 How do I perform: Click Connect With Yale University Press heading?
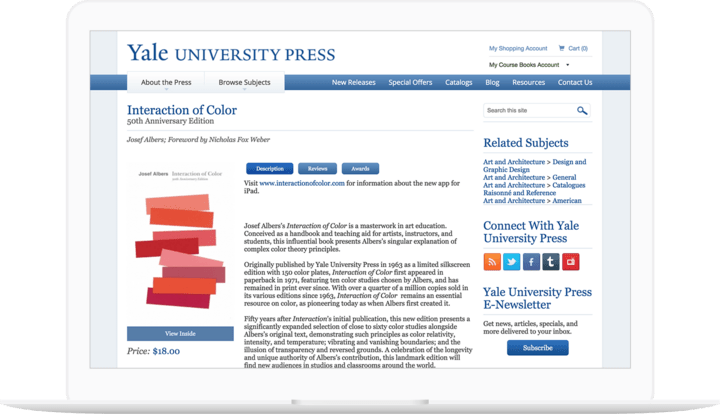coord(531,232)
